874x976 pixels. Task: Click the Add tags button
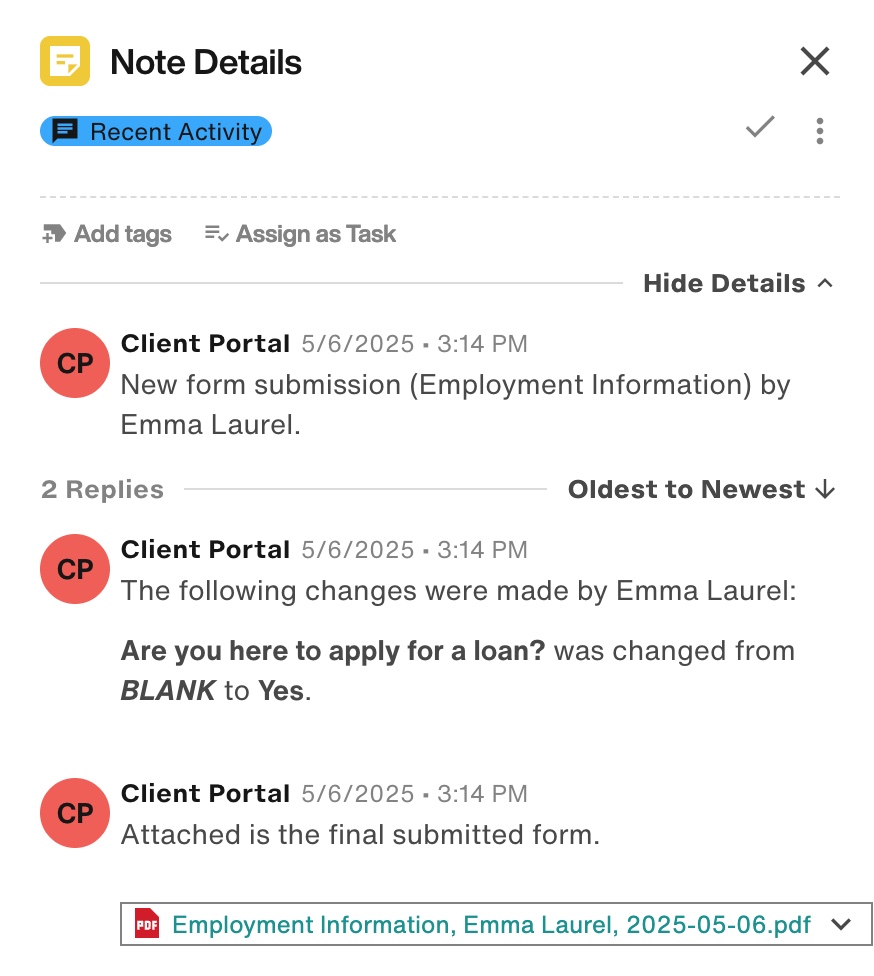[x=106, y=234]
